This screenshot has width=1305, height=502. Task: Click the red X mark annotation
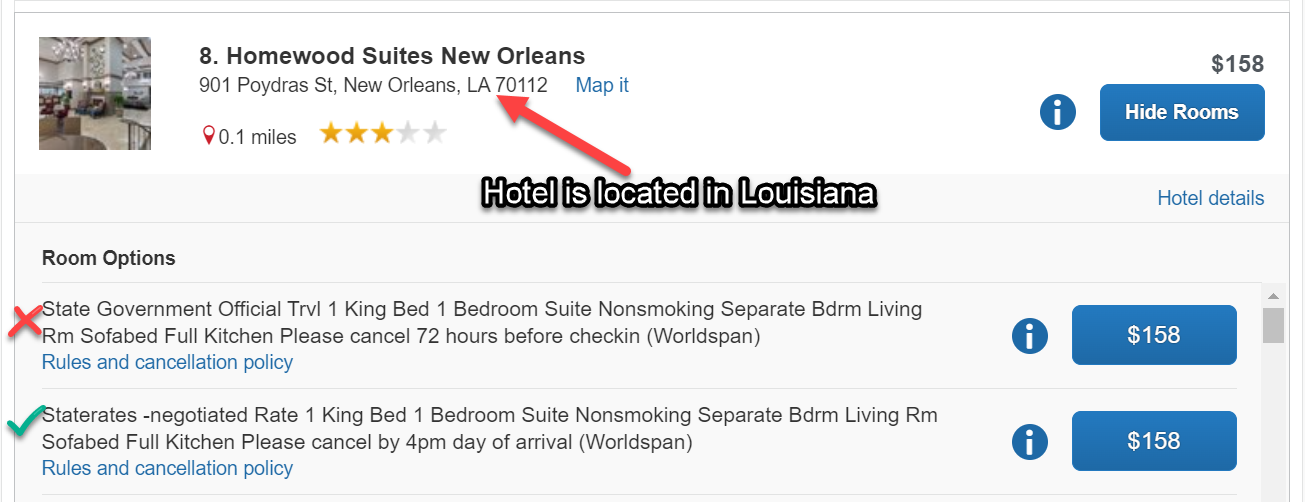pos(24,321)
